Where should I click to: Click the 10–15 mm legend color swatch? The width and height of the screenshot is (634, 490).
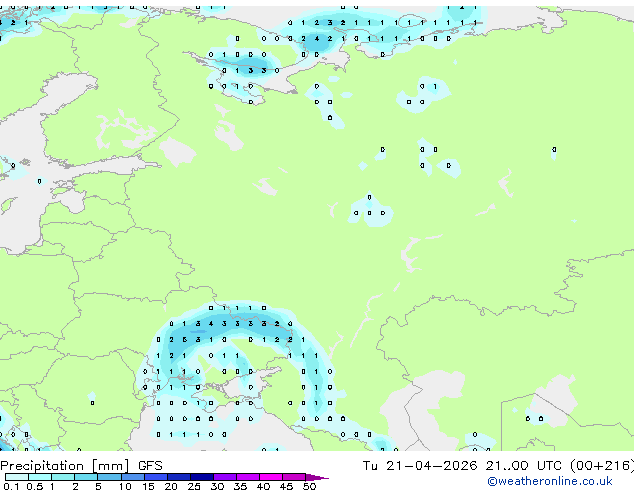coord(132,477)
